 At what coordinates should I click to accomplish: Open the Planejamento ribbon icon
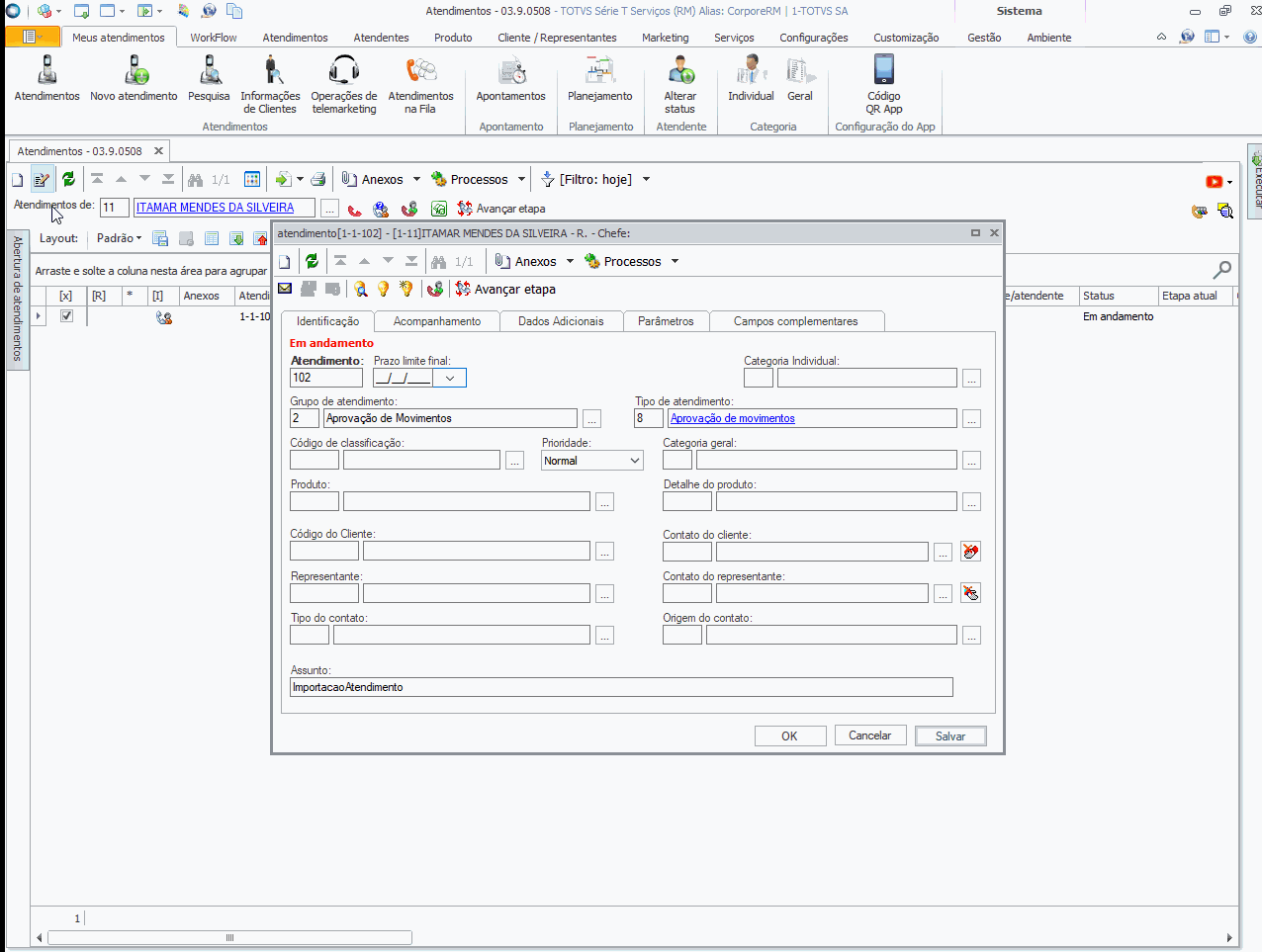600,78
